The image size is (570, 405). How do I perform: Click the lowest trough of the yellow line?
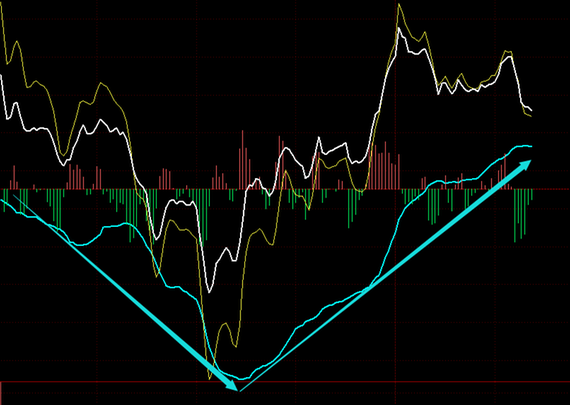coord(210,378)
